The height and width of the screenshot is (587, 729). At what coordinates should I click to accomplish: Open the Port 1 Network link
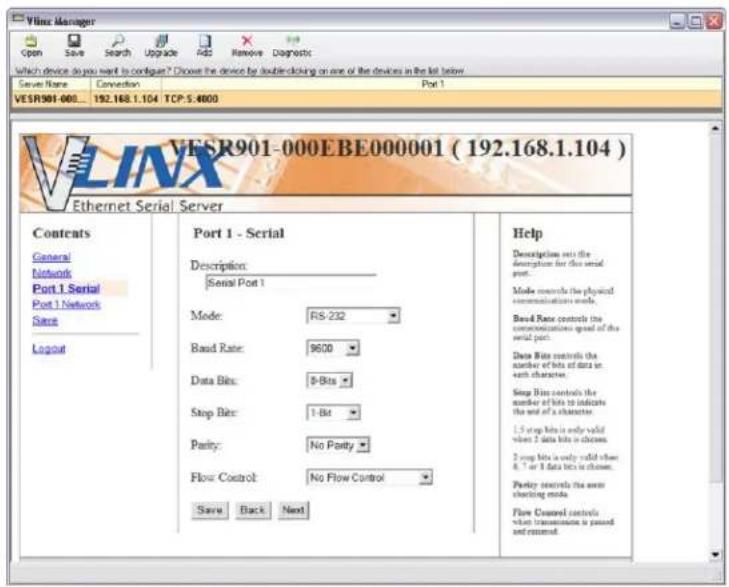[66, 304]
